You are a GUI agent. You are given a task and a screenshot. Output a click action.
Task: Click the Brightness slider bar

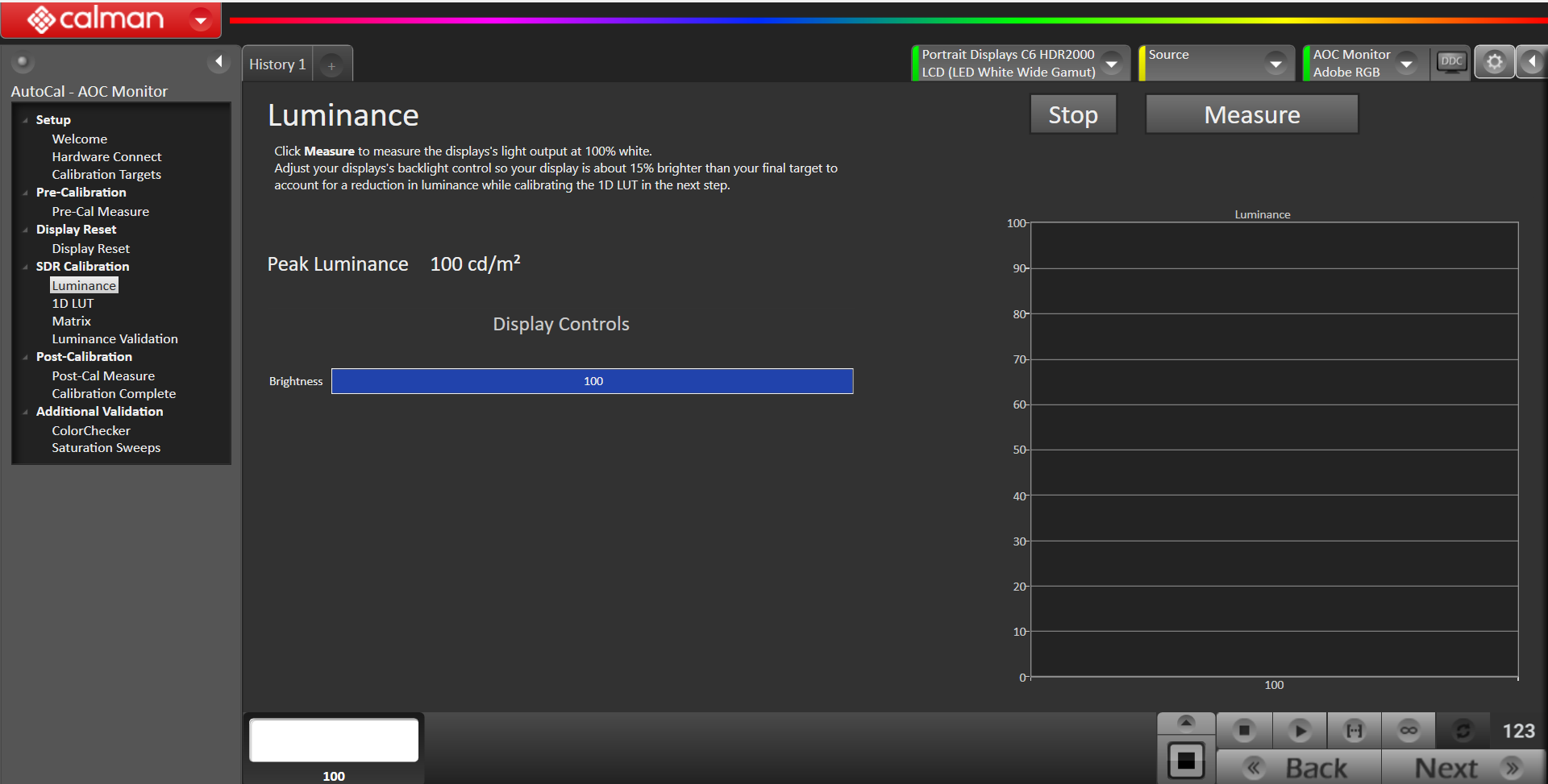point(592,381)
